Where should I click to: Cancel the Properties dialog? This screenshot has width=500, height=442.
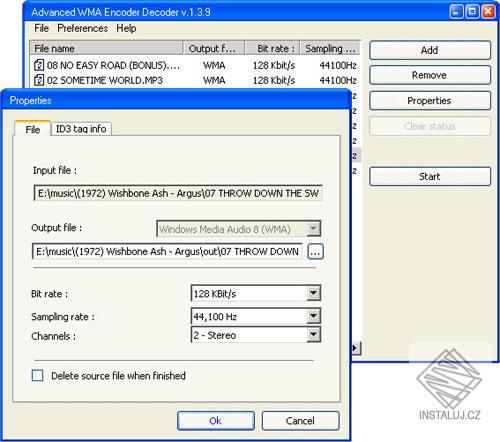click(x=300, y=421)
